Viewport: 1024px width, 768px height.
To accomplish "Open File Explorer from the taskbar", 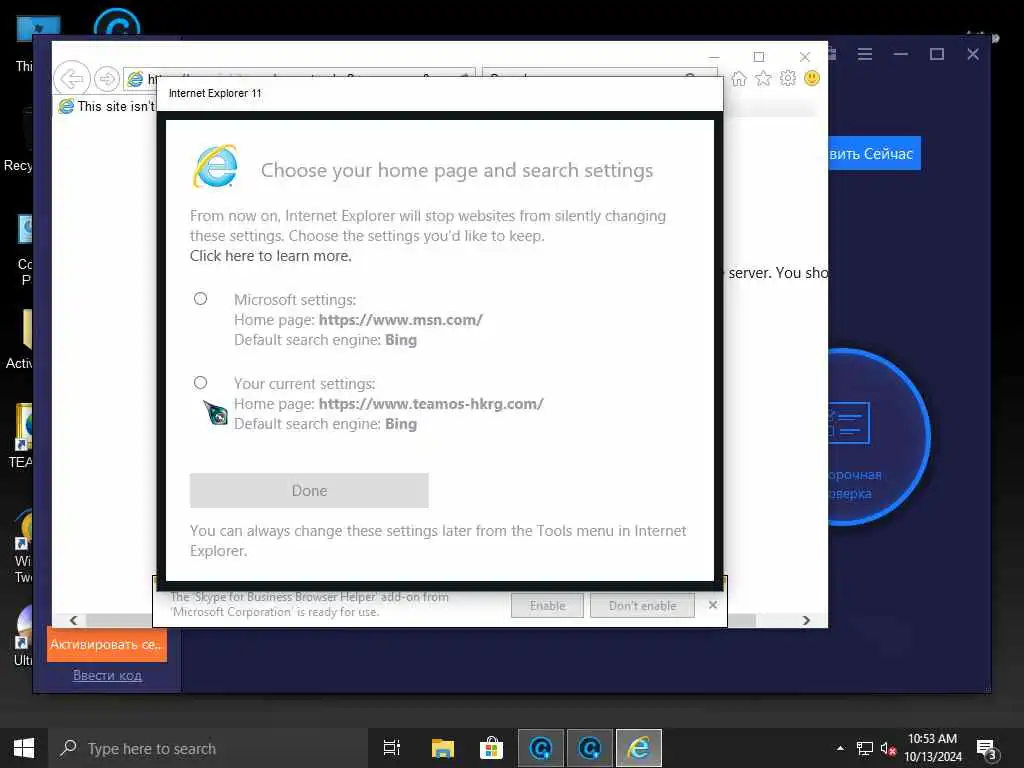I will (x=442, y=748).
